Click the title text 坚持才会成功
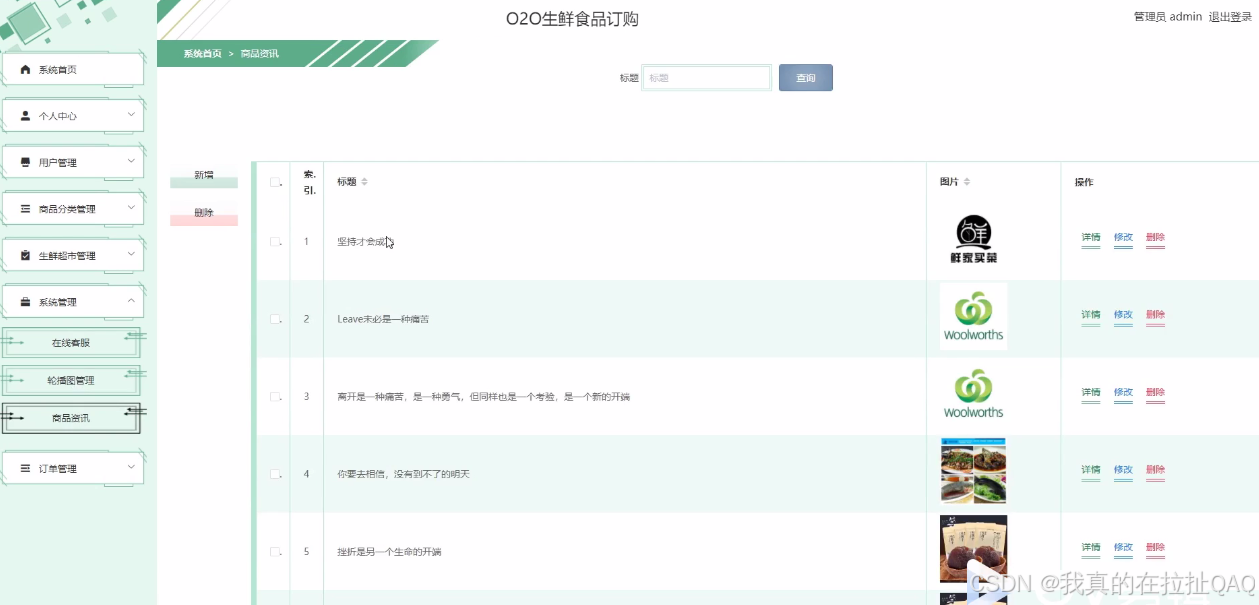Viewport: 1259px width, 605px height. 364,242
